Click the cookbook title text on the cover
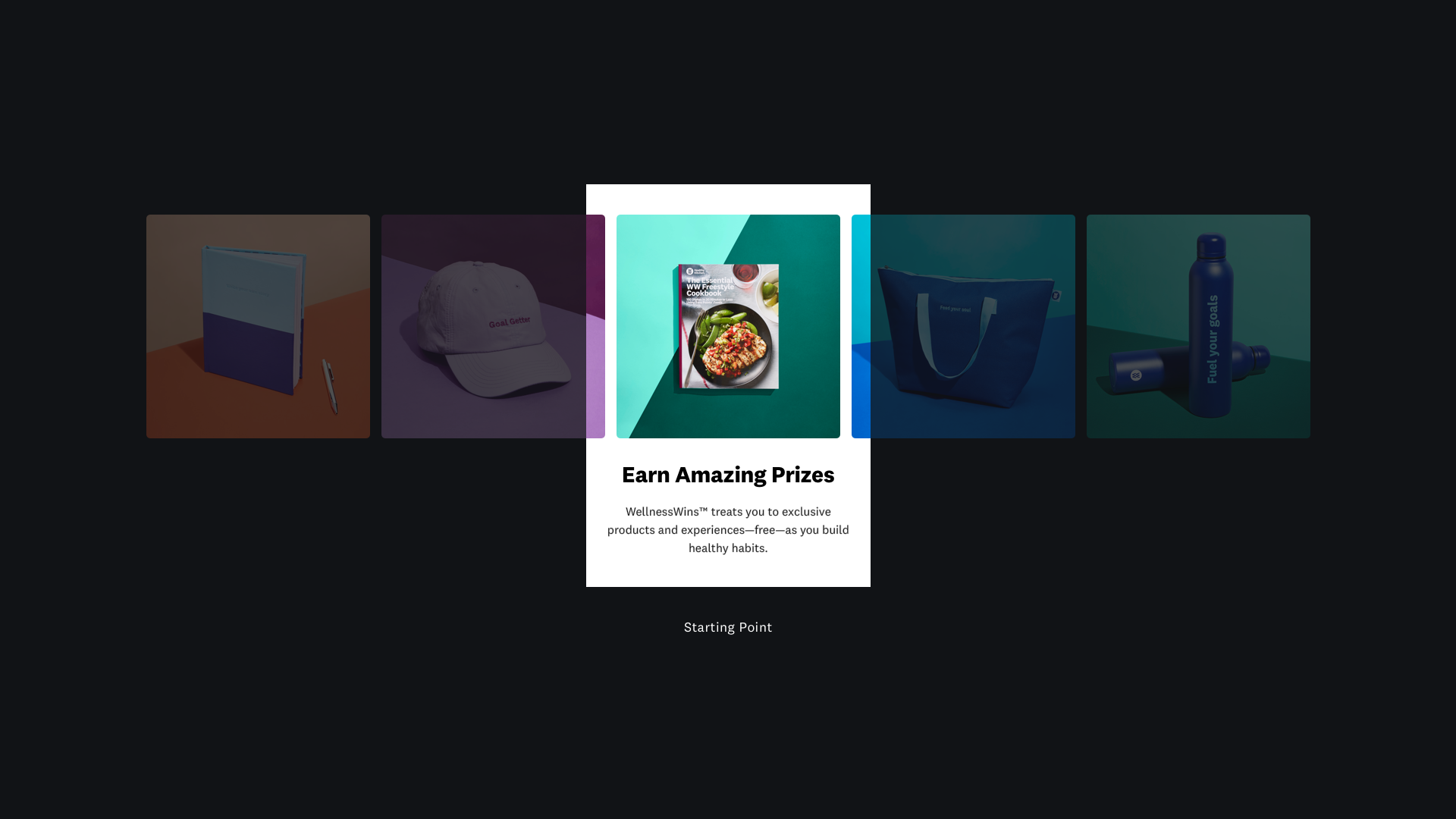The image size is (1456, 819). point(710,287)
